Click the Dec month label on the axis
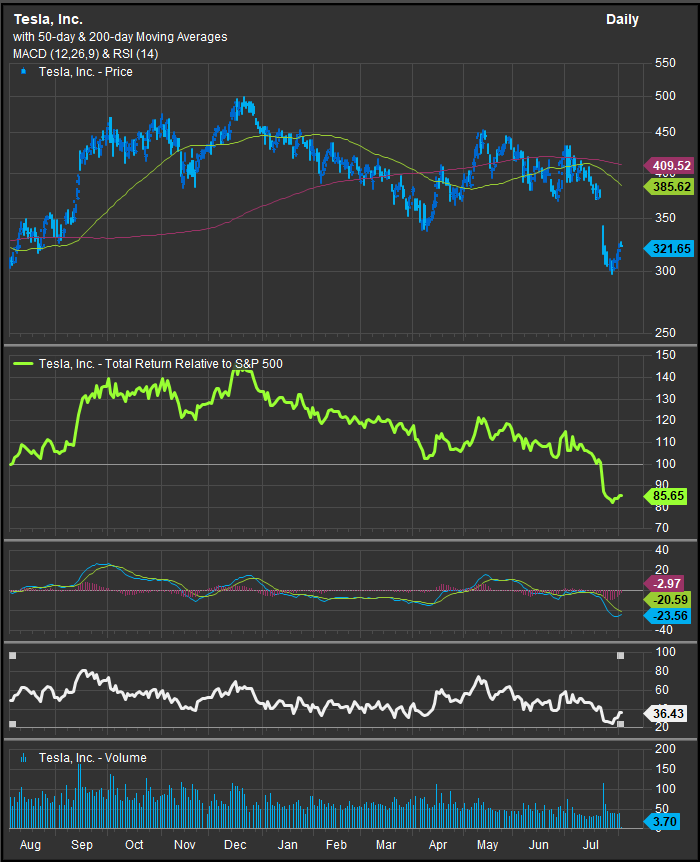 (235, 844)
